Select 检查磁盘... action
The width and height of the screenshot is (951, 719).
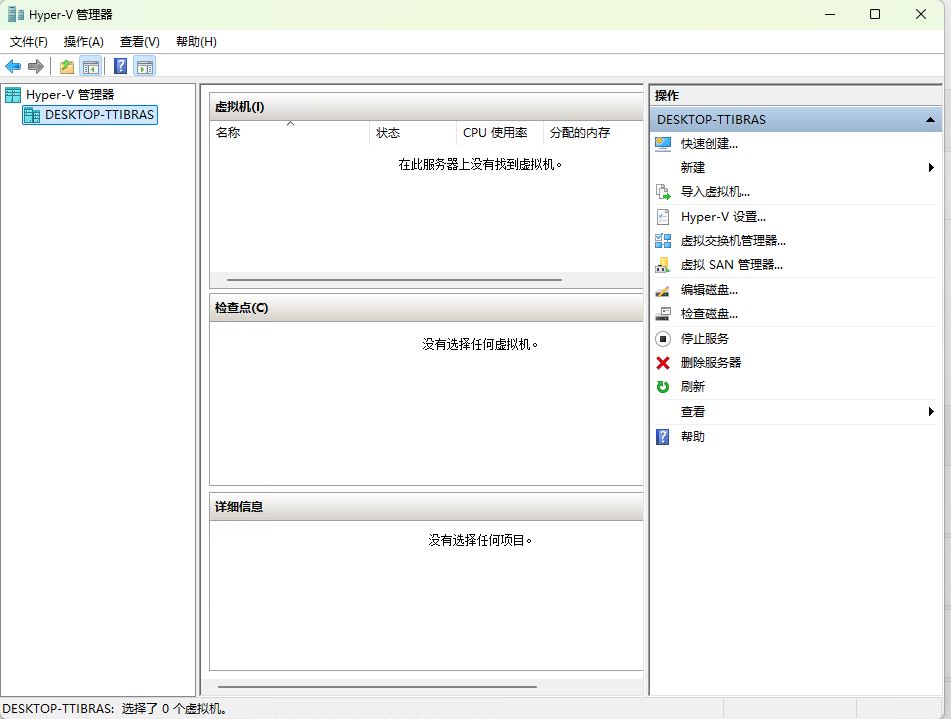point(709,314)
